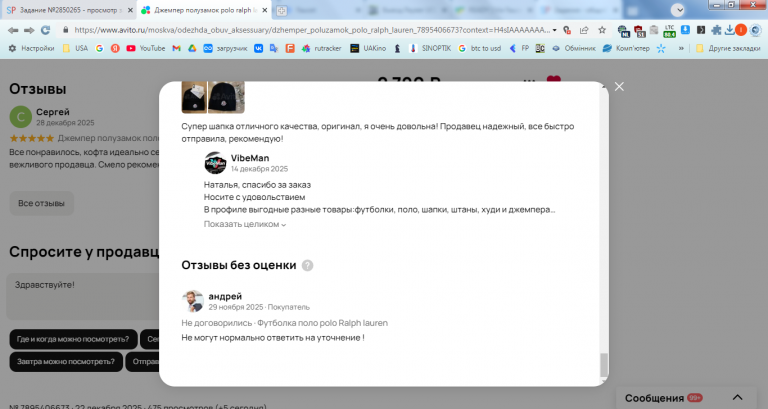Open a new tab with the plus button
The image size is (768, 409).
pyautogui.click(x=282, y=10)
